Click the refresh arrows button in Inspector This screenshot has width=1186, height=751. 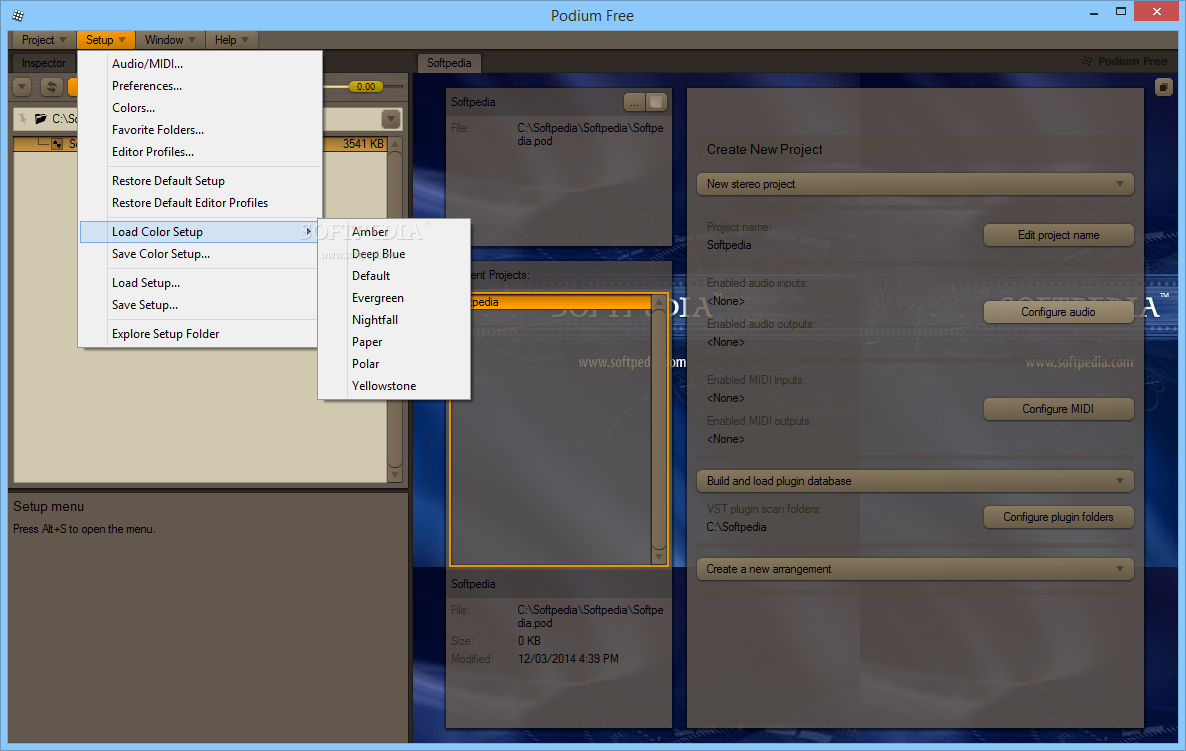coord(51,87)
